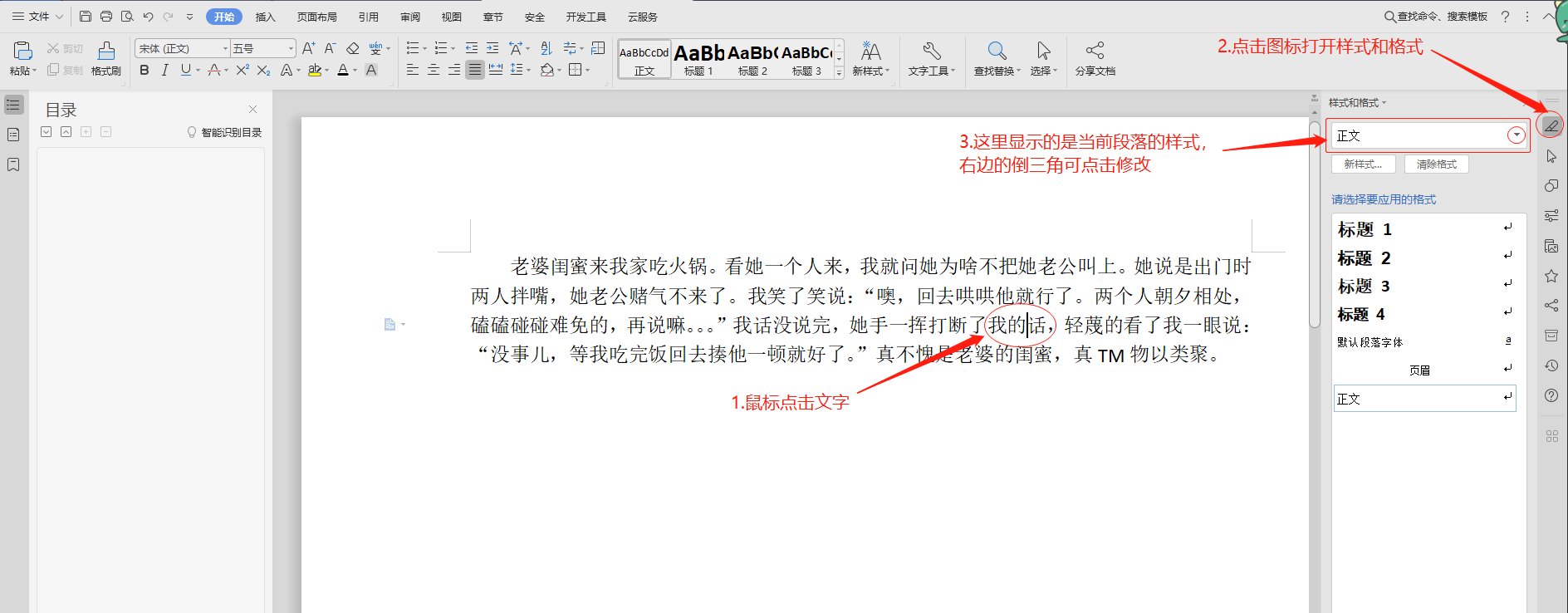1568x613 pixels.
Task: Click the Print icon in quick access bar
Action: coord(106,16)
